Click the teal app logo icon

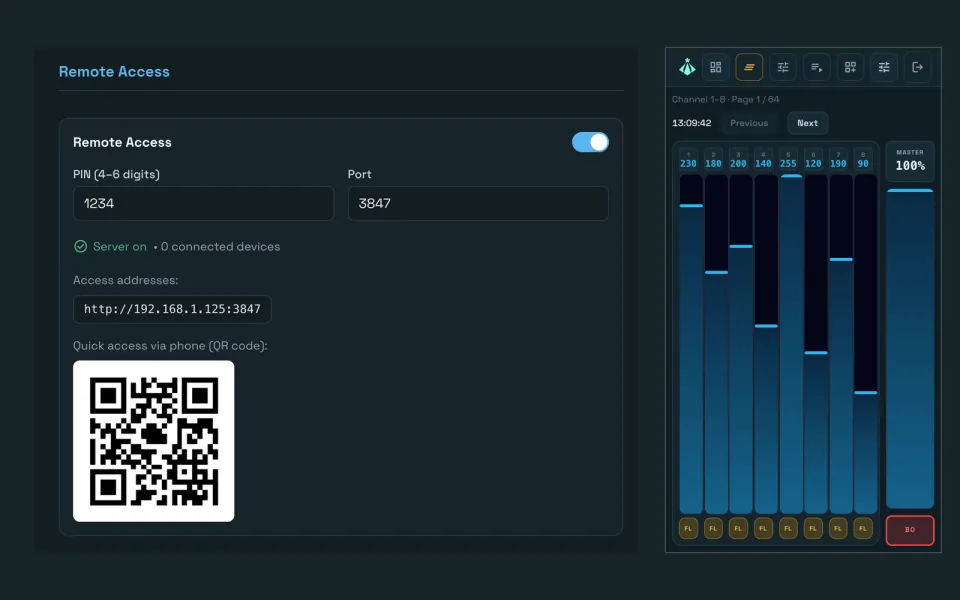(688, 67)
